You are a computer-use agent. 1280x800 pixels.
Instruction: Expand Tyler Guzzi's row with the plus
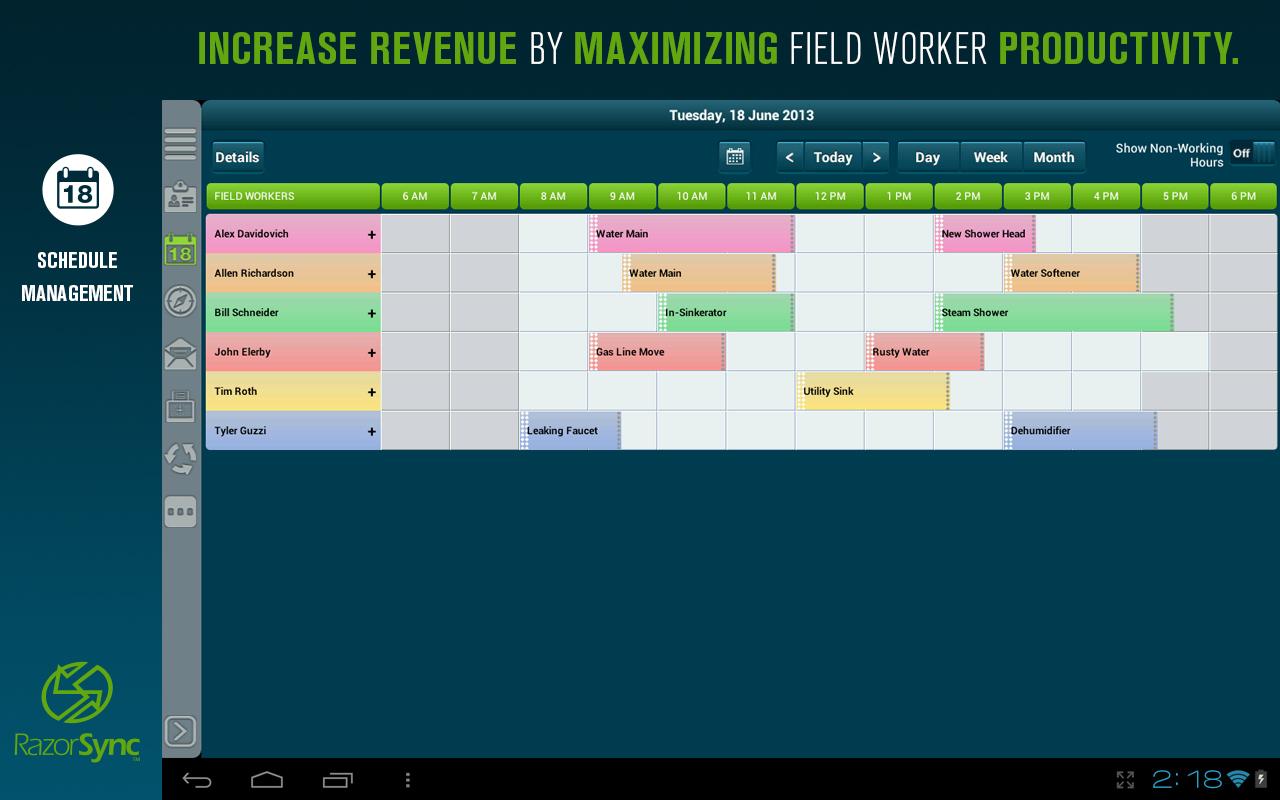click(371, 430)
